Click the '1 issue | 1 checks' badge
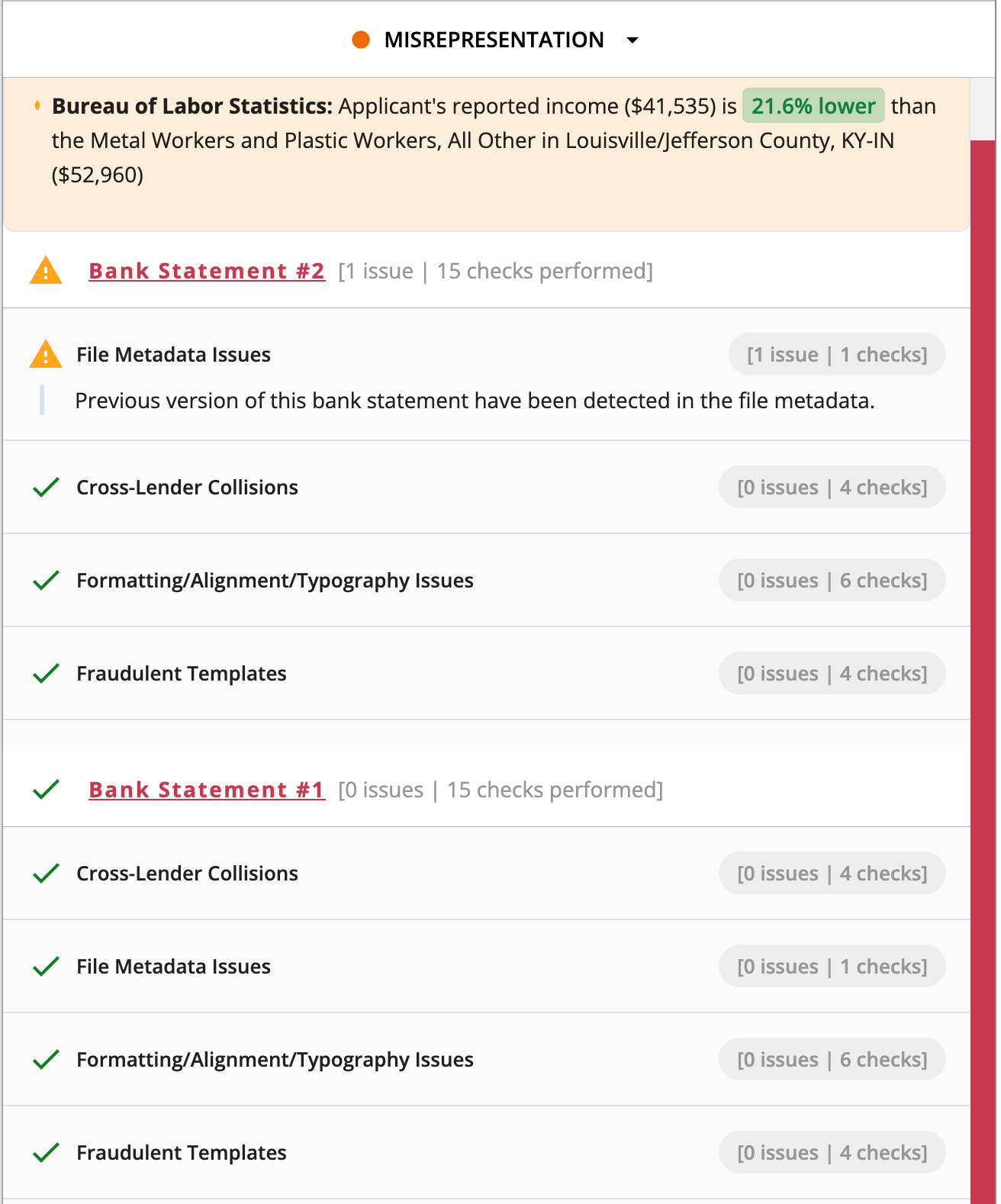The height and width of the screenshot is (1204, 1001). (837, 355)
